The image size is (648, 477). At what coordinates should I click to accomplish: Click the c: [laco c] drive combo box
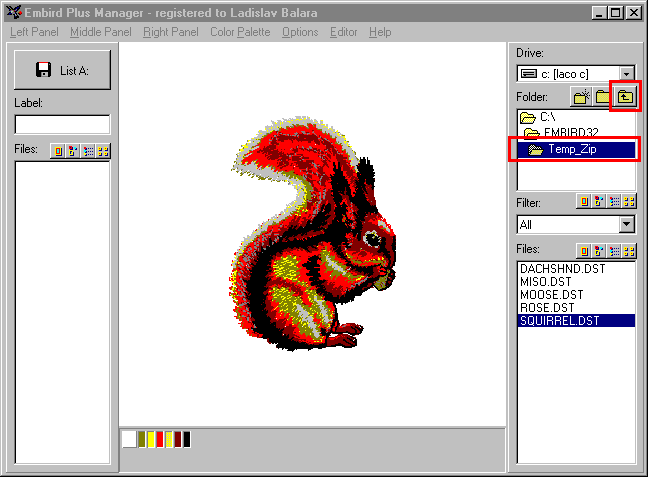576,74
